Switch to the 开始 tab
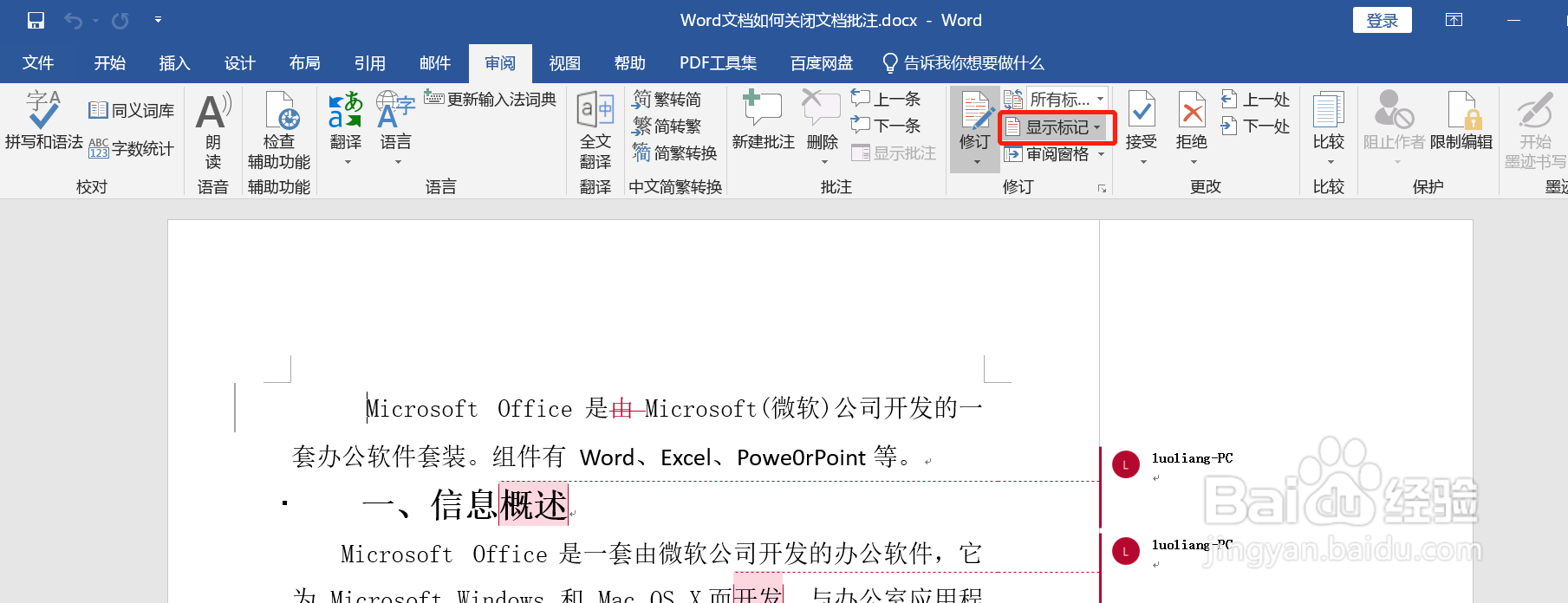Screen dimensions: 1568x603 [110, 63]
